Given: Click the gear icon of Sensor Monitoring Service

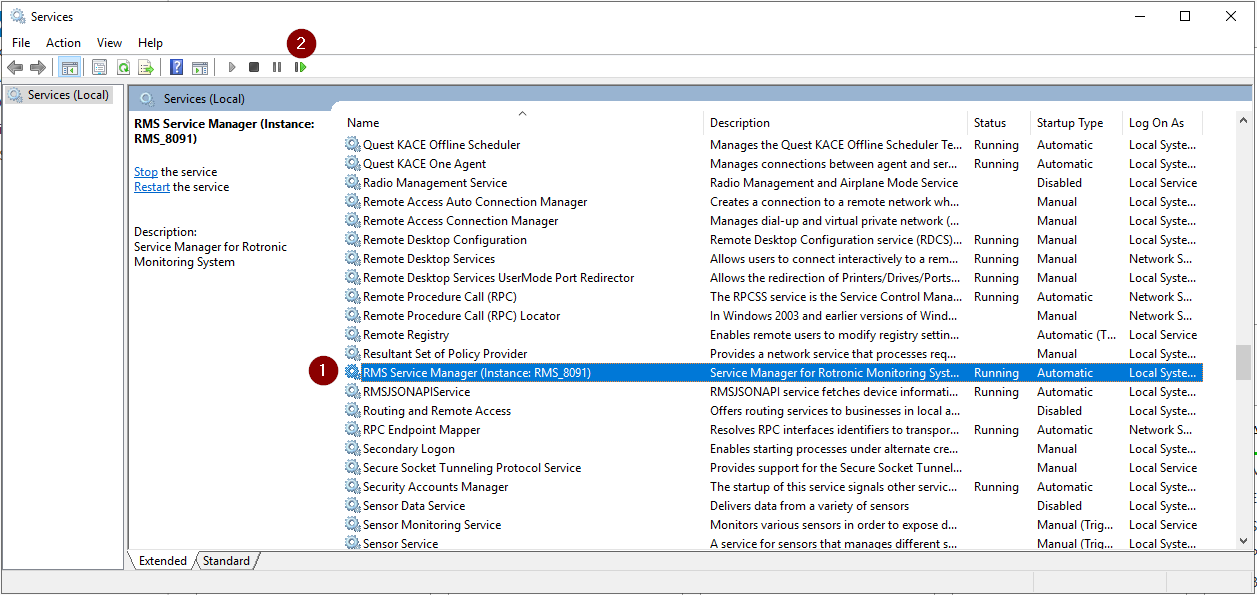Looking at the screenshot, I should (x=352, y=525).
